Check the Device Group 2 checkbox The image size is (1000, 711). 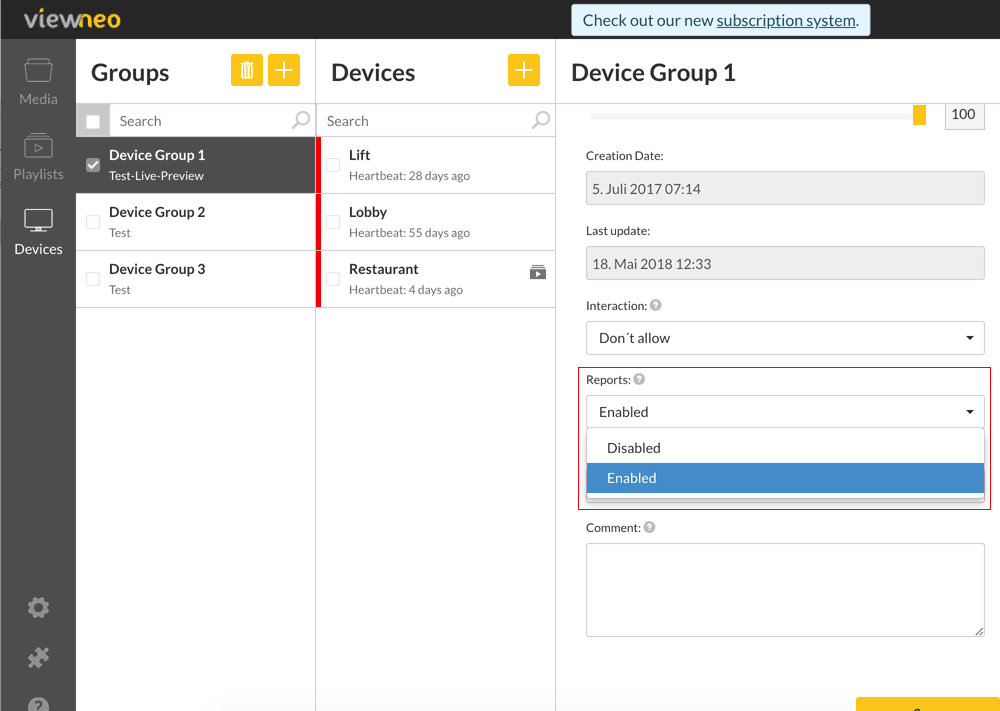click(x=93, y=222)
